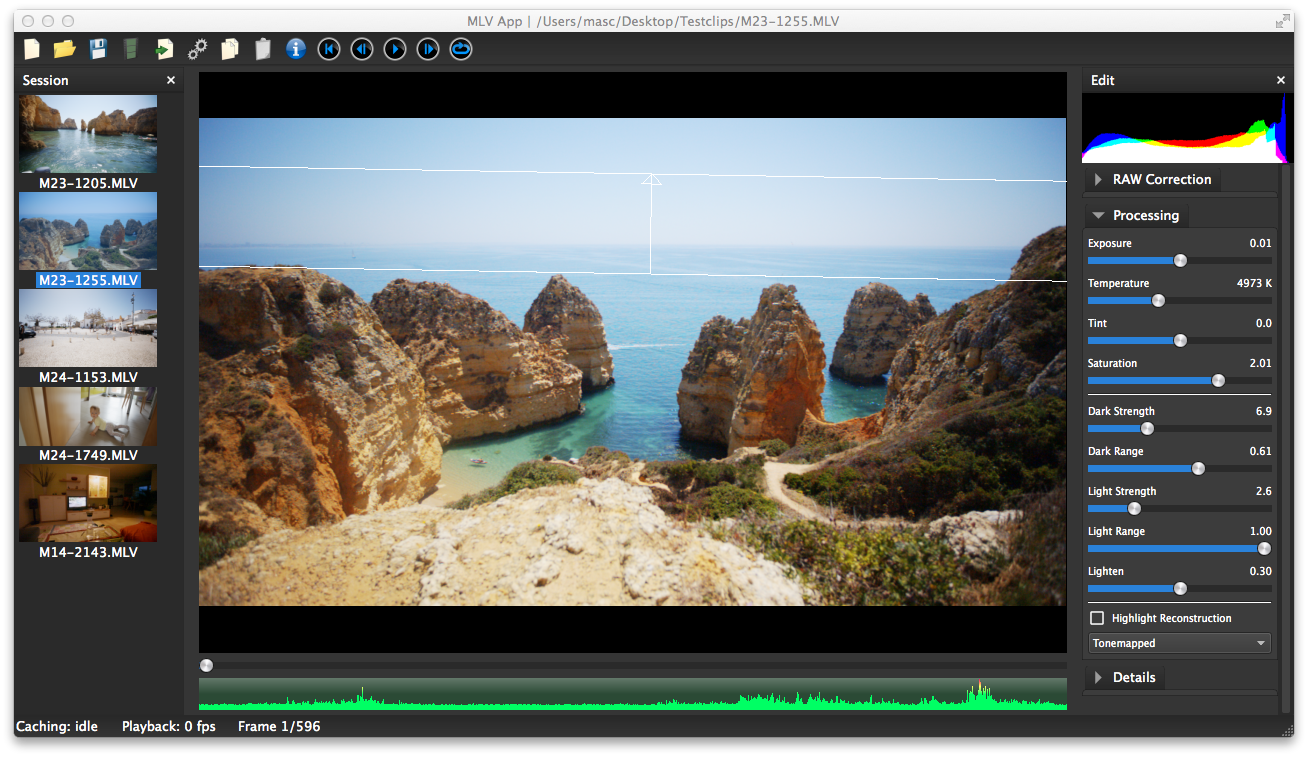Viewport: 1308px width, 757px height.
Task: Click the Dark Range slider handle
Action: coord(1198,468)
